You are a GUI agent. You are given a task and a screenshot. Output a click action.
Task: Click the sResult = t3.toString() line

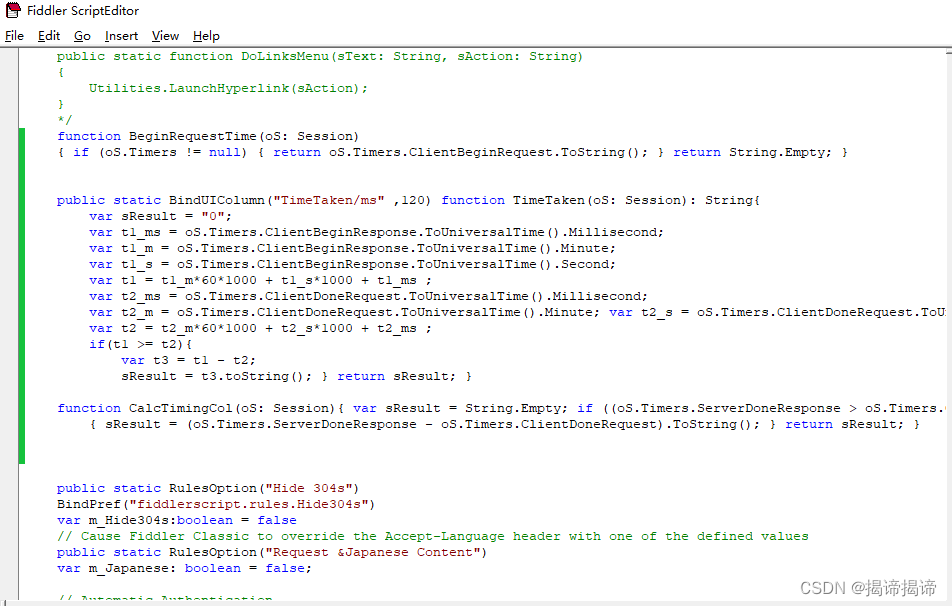point(296,376)
